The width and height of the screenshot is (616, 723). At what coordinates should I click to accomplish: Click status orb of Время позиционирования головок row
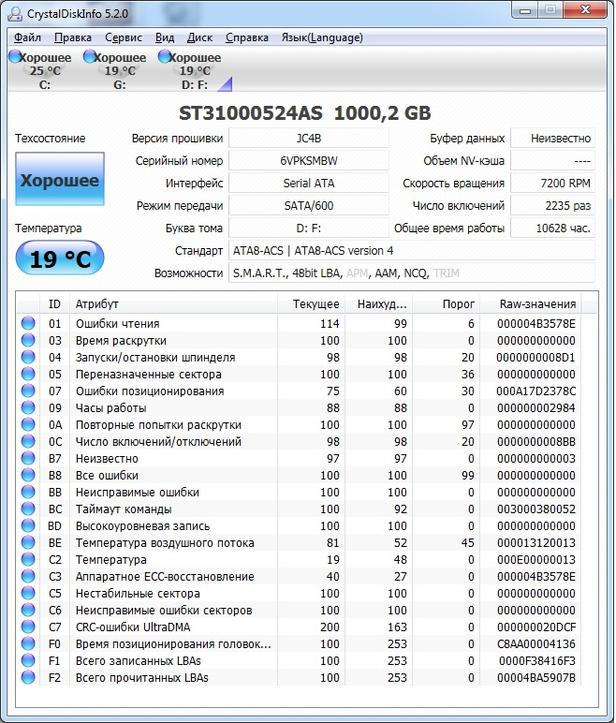(x=28, y=643)
